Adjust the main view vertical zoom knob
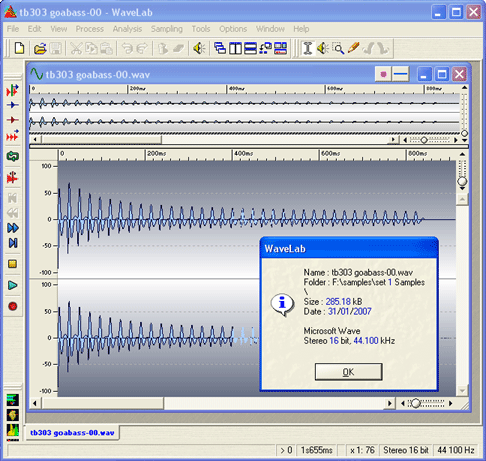This screenshot has height=461, width=486. [462, 181]
